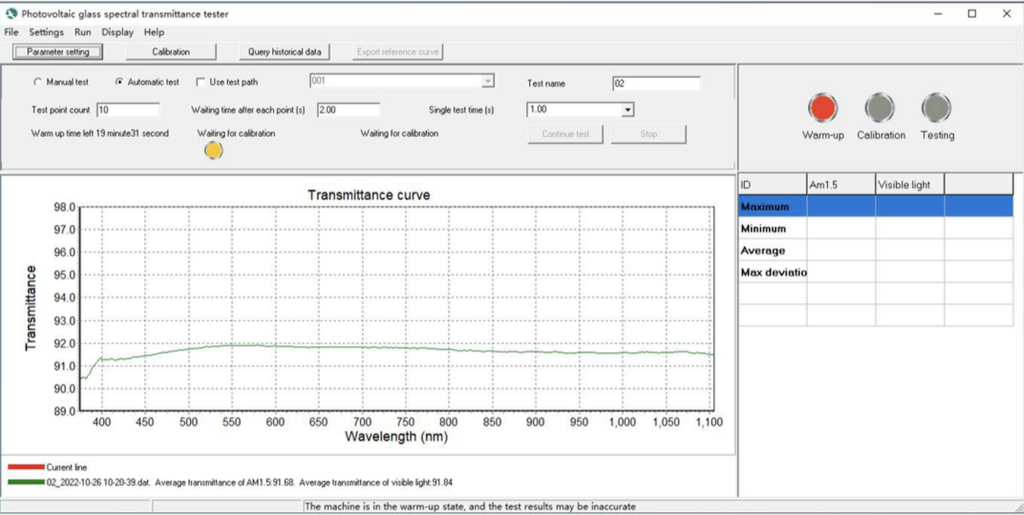Open the Display menu
Screen dimensions: 1024x515
(117, 32)
